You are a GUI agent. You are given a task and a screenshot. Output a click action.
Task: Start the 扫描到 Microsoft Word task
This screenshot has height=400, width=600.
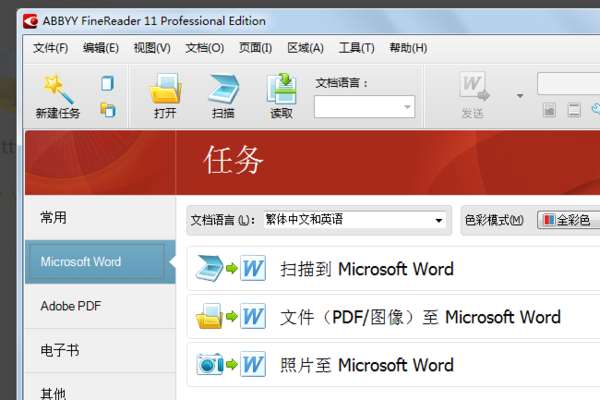[393, 269]
